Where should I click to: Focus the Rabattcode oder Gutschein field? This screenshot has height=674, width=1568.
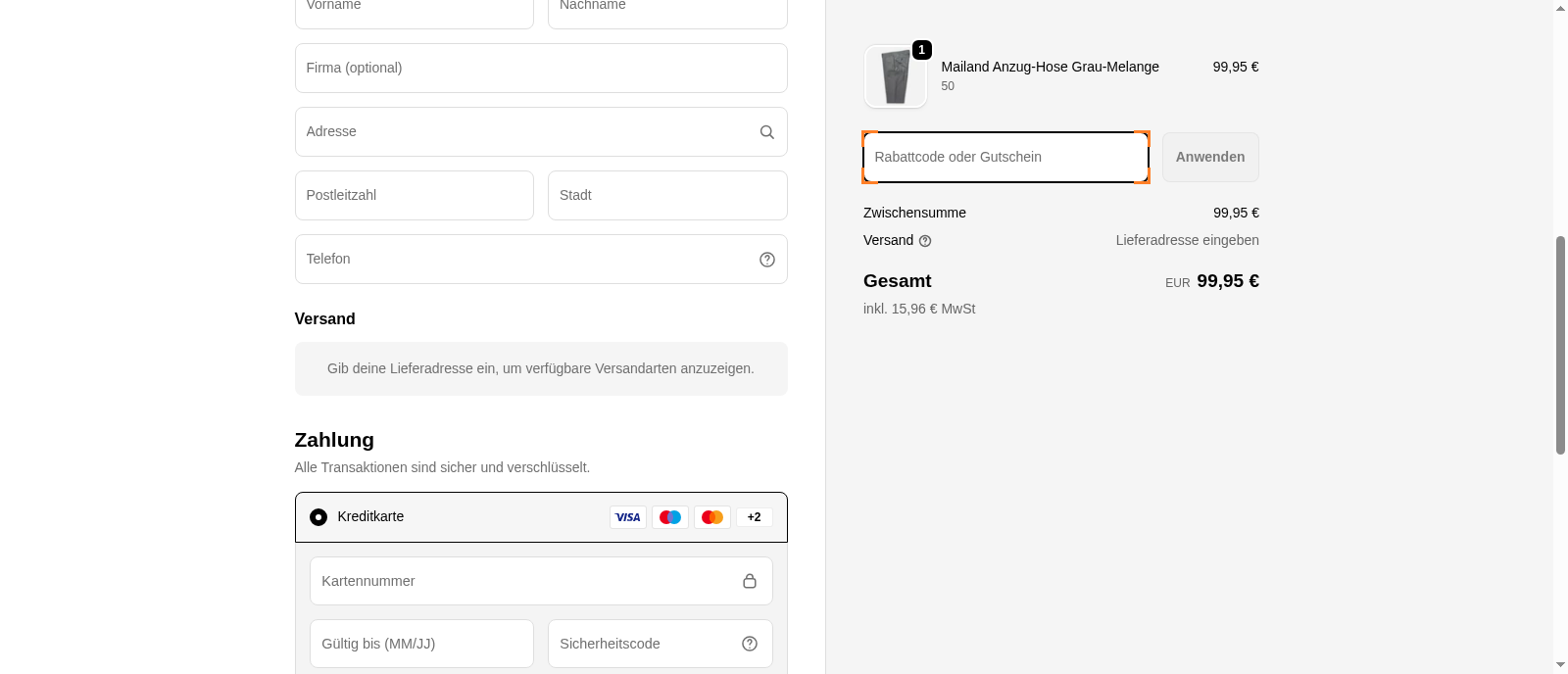[1004, 157]
